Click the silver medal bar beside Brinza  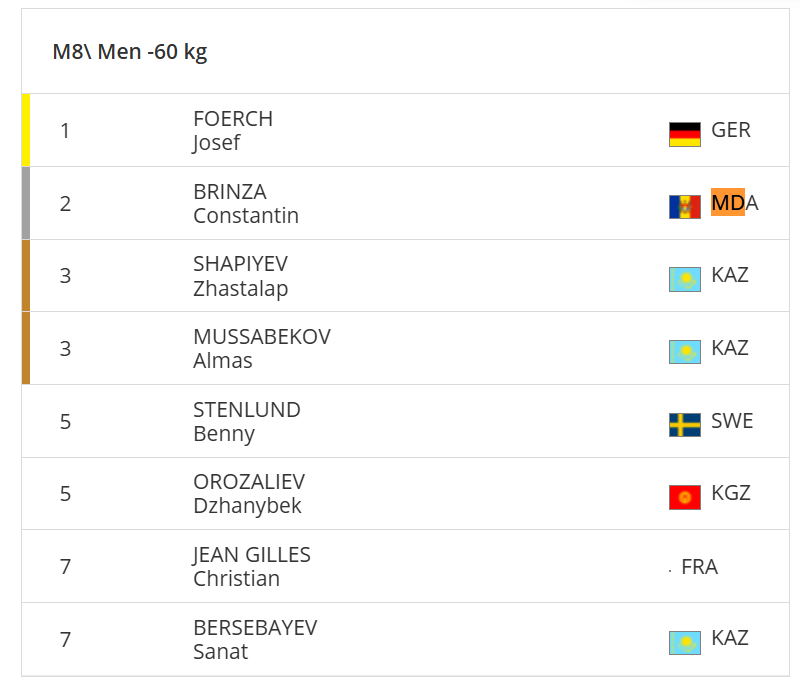[26, 203]
